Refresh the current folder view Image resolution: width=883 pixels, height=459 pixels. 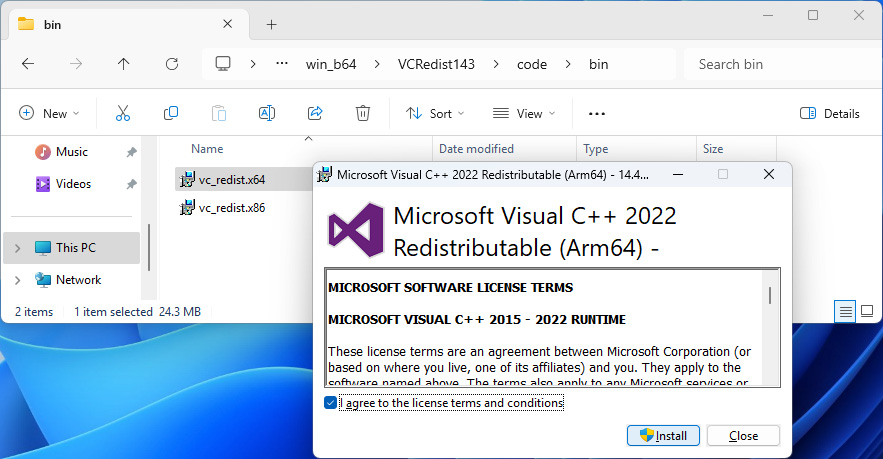172,64
